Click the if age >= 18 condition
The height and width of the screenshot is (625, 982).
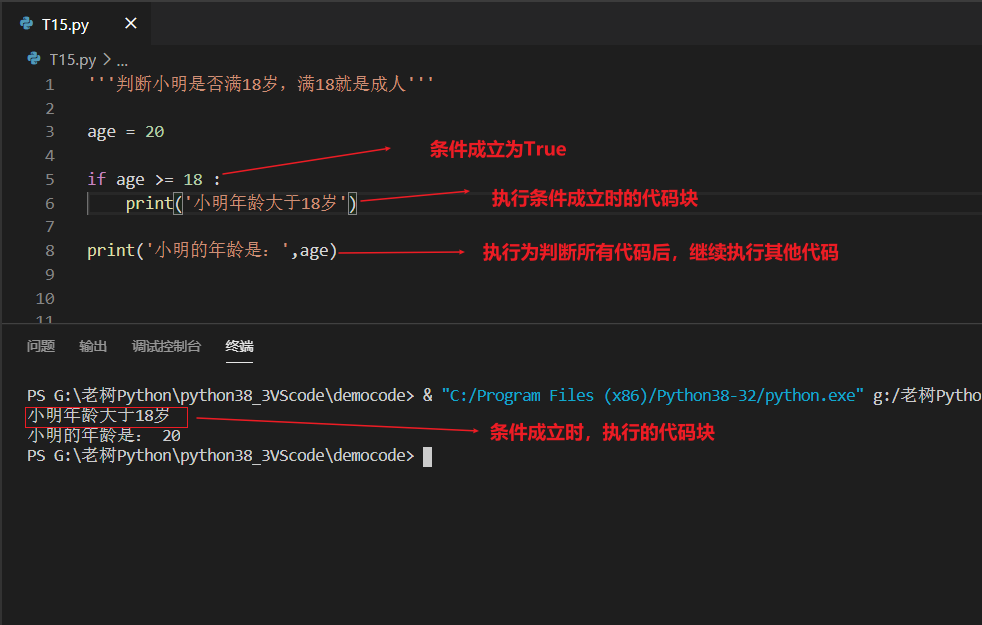[x=150, y=179]
